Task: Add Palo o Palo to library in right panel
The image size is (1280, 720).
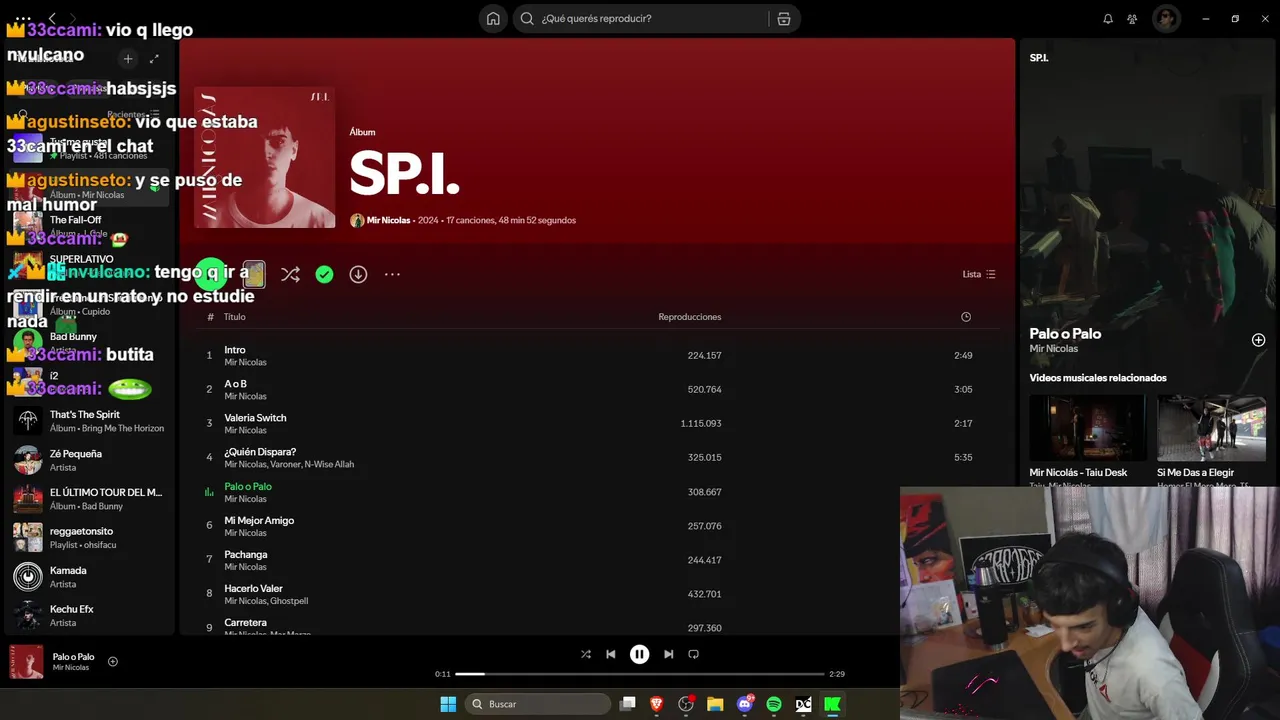Action: 1259,340
